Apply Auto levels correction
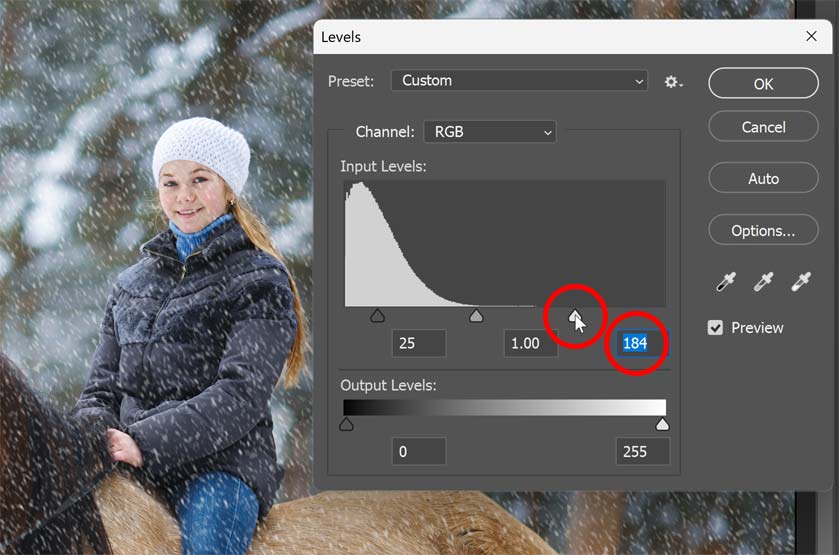 tap(763, 178)
